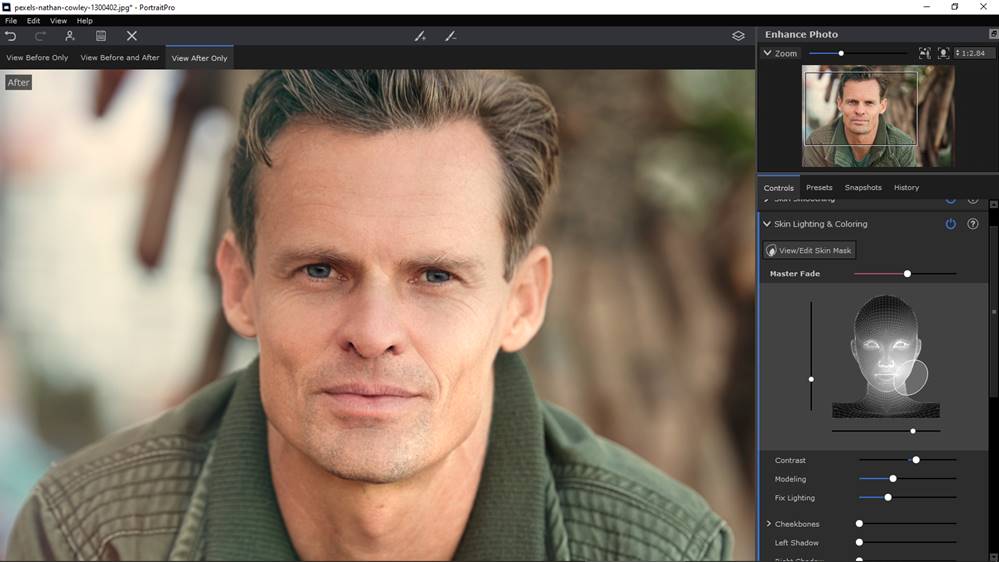This screenshot has width=999, height=562.
Task: Click the Contrast slider handle
Action: [916, 459]
